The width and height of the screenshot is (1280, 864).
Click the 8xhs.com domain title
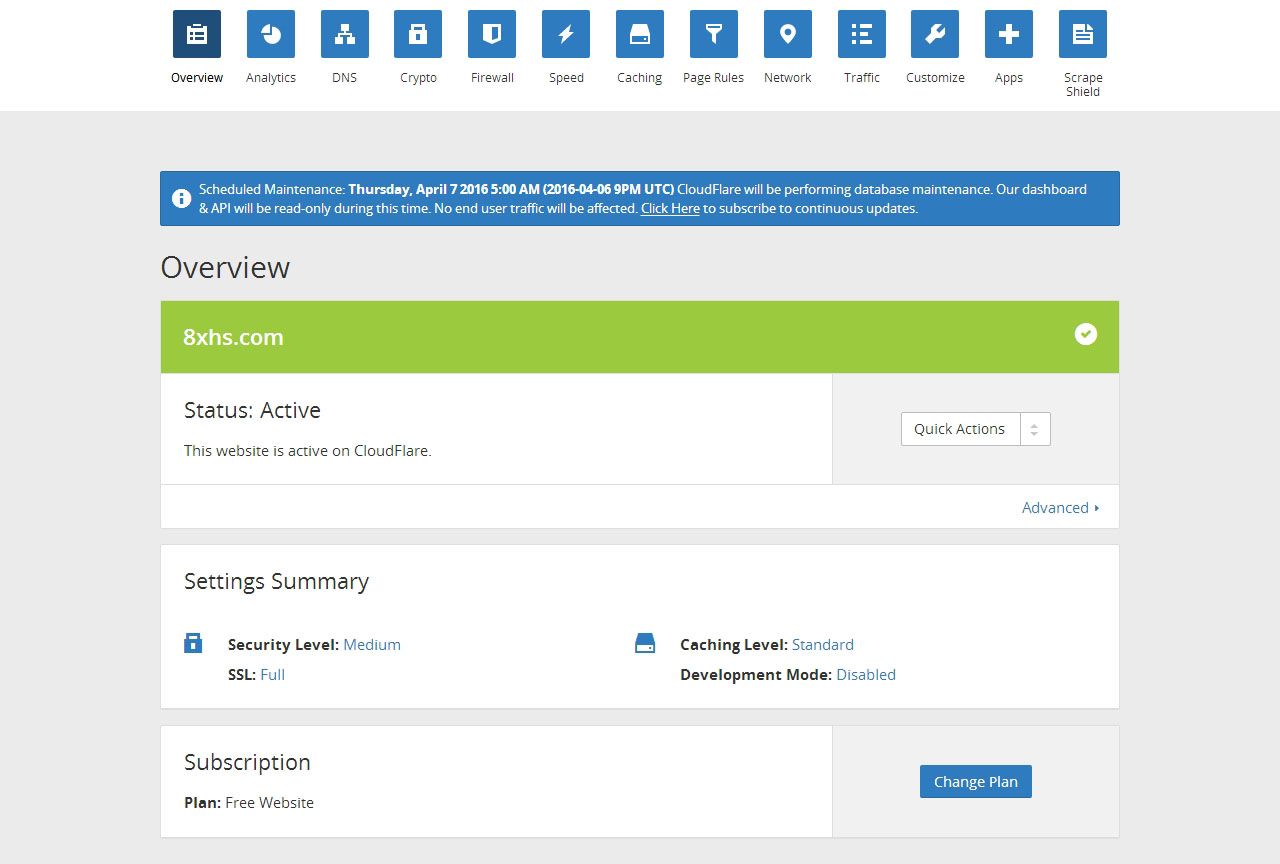click(233, 337)
